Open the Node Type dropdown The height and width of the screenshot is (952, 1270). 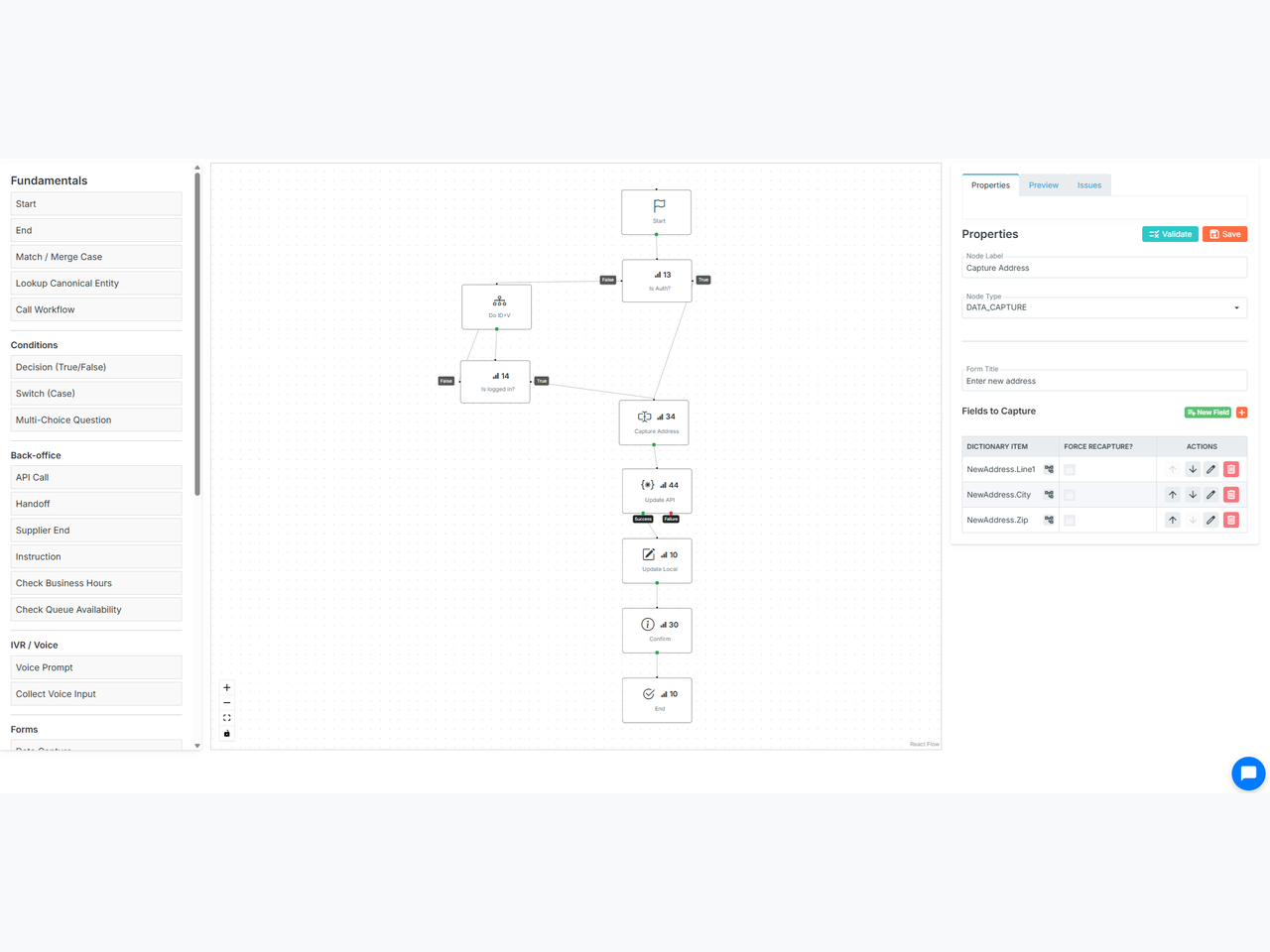click(x=1104, y=307)
